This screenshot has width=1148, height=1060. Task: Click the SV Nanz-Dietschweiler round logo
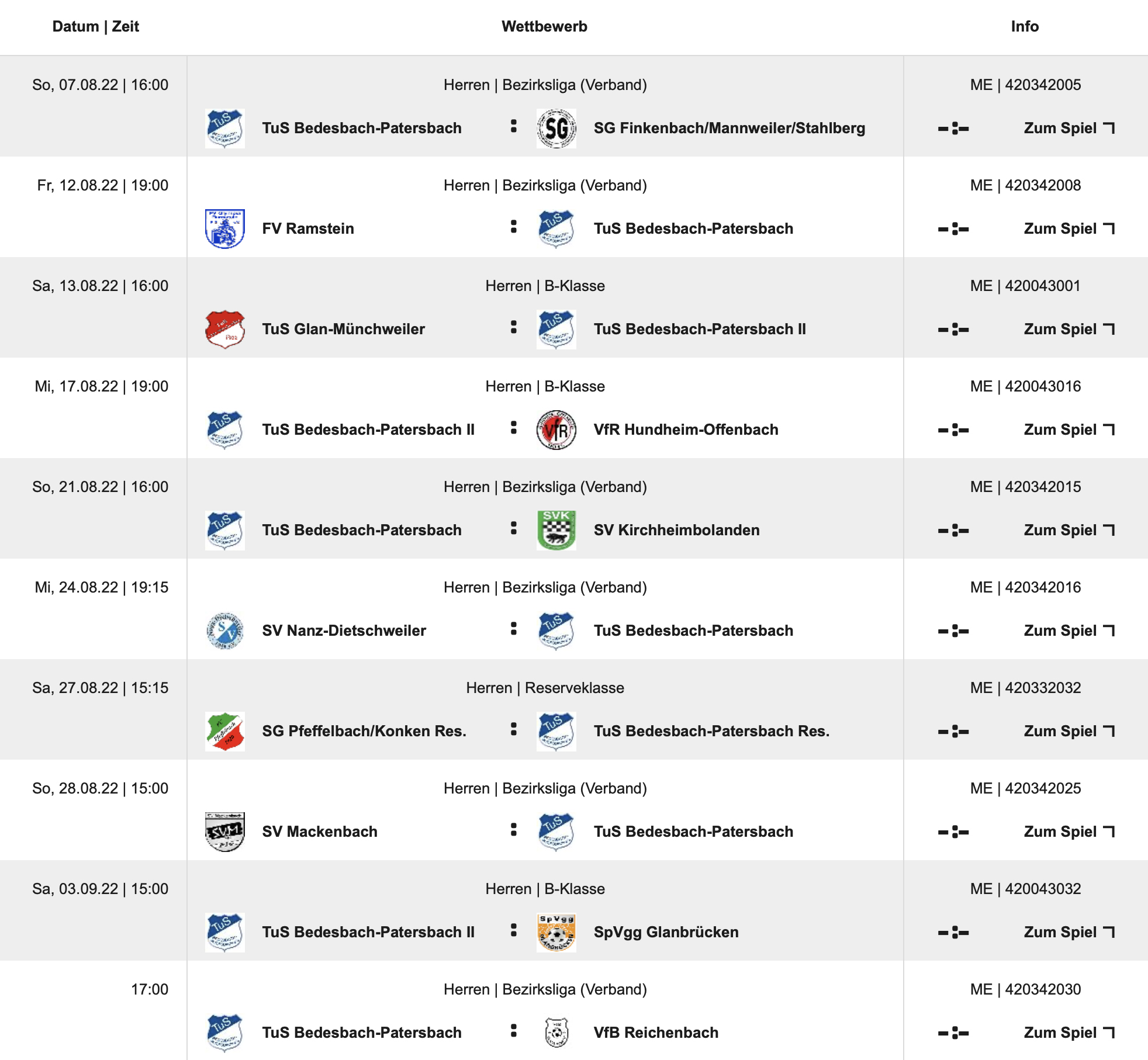[224, 631]
